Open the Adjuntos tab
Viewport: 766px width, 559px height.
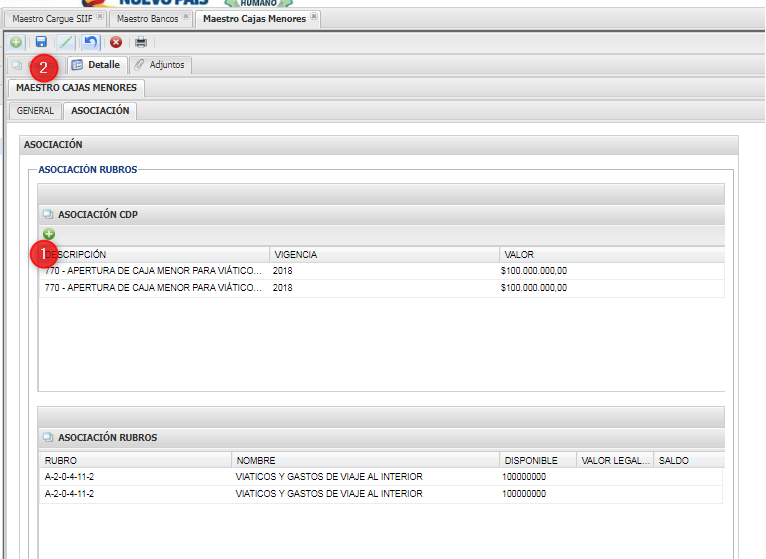click(160, 65)
